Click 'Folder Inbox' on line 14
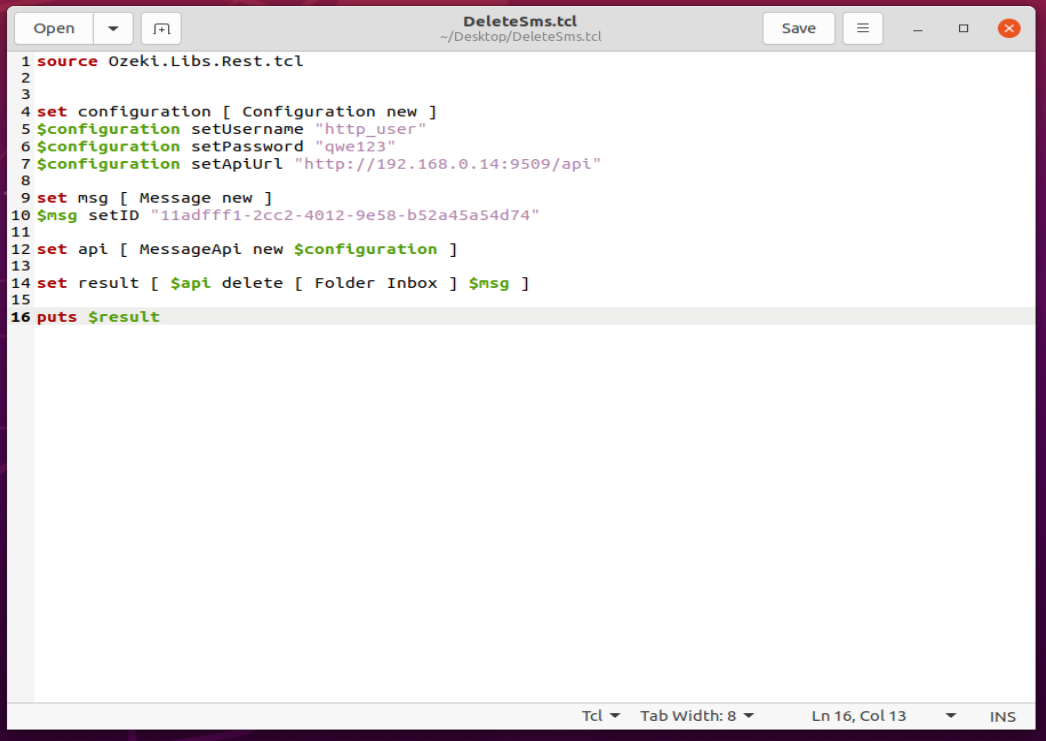The image size is (1046, 741). (x=376, y=283)
